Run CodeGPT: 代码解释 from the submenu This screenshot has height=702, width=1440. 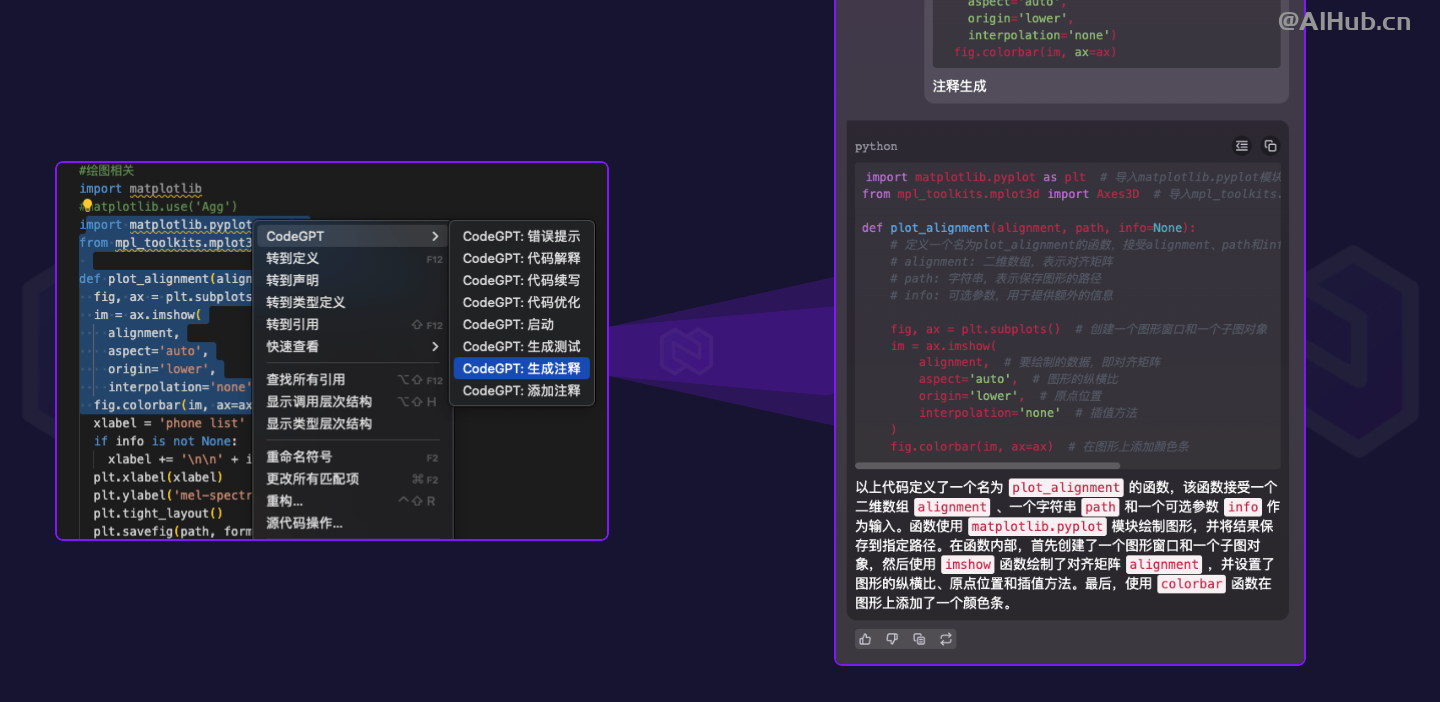522,258
